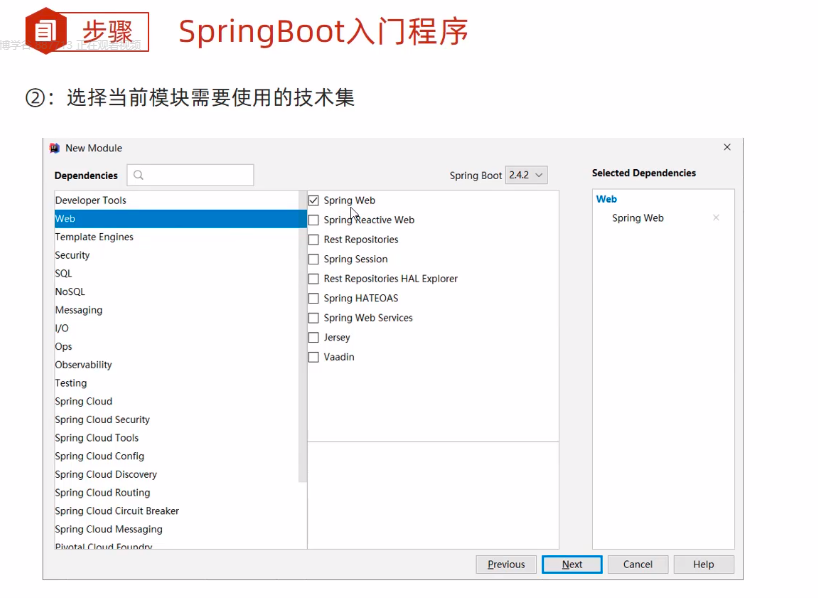818x598 pixels.
Task: Choose the Messaging category
Action: 177,310
